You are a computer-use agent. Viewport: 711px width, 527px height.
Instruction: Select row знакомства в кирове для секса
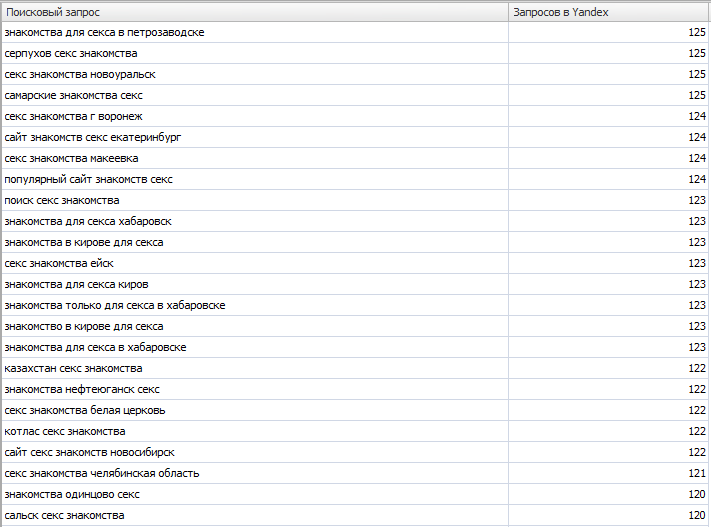coord(355,242)
